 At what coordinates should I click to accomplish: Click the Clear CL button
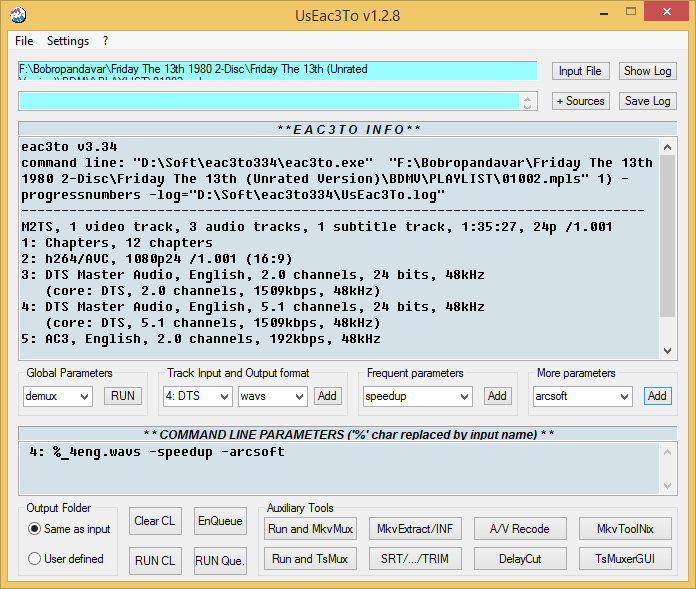pyautogui.click(x=155, y=521)
